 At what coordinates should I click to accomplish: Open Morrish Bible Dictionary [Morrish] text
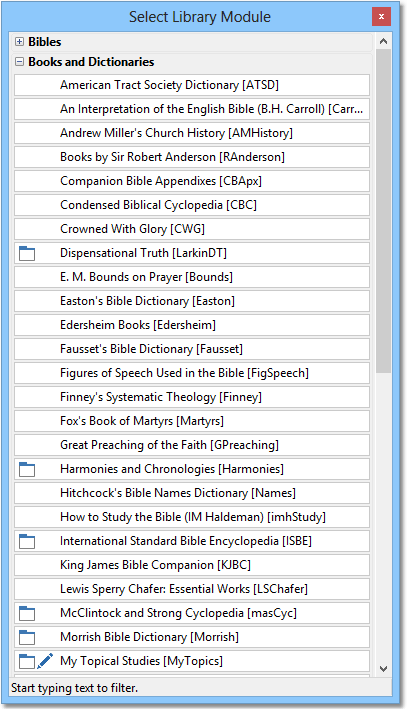[149, 637]
